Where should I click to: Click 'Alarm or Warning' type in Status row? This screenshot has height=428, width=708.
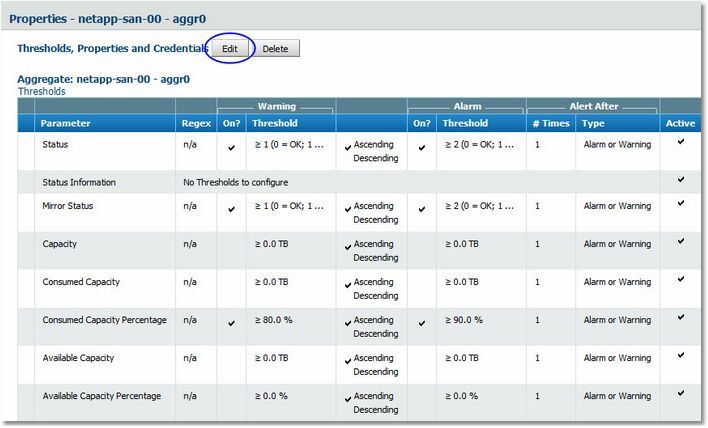click(x=617, y=145)
